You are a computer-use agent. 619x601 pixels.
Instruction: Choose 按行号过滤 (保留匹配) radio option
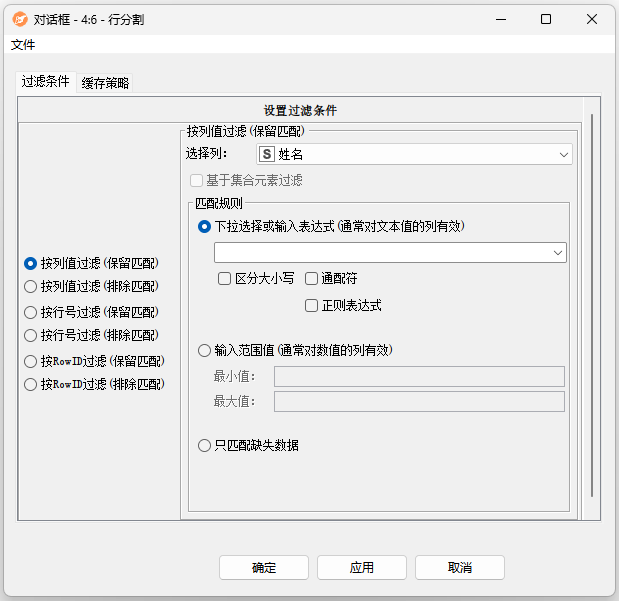point(31,312)
